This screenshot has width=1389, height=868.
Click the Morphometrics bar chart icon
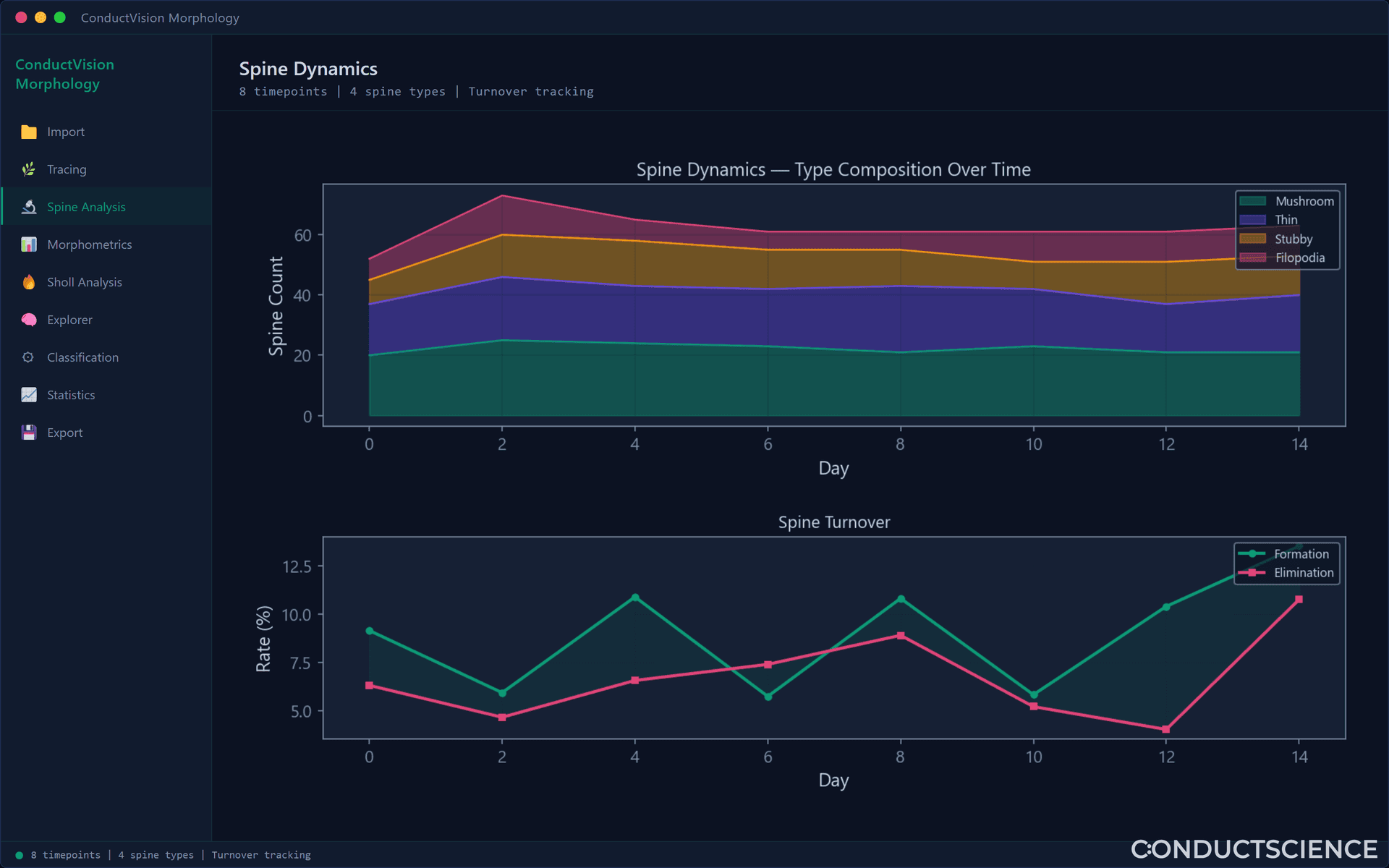coord(29,244)
